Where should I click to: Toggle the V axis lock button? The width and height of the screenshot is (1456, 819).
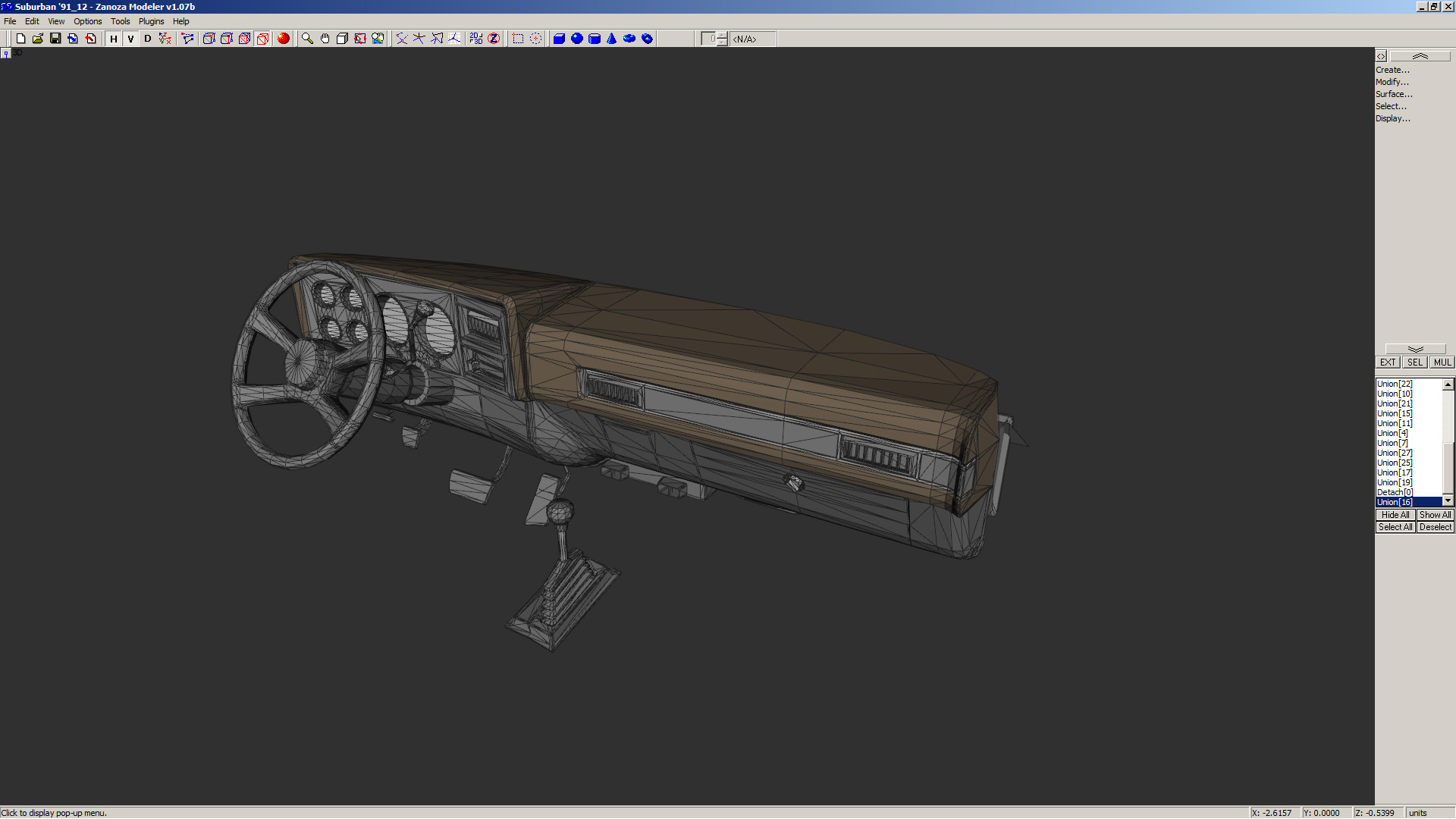(x=130, y=39)
